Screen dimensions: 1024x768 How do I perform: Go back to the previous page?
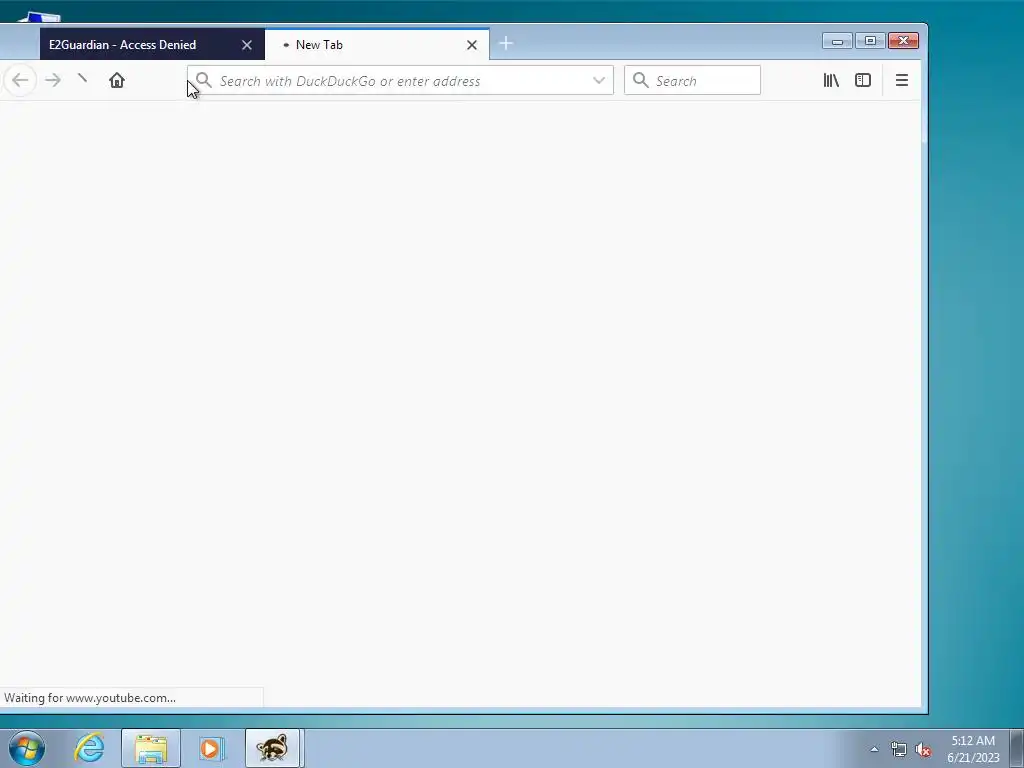tap(20, 80)
